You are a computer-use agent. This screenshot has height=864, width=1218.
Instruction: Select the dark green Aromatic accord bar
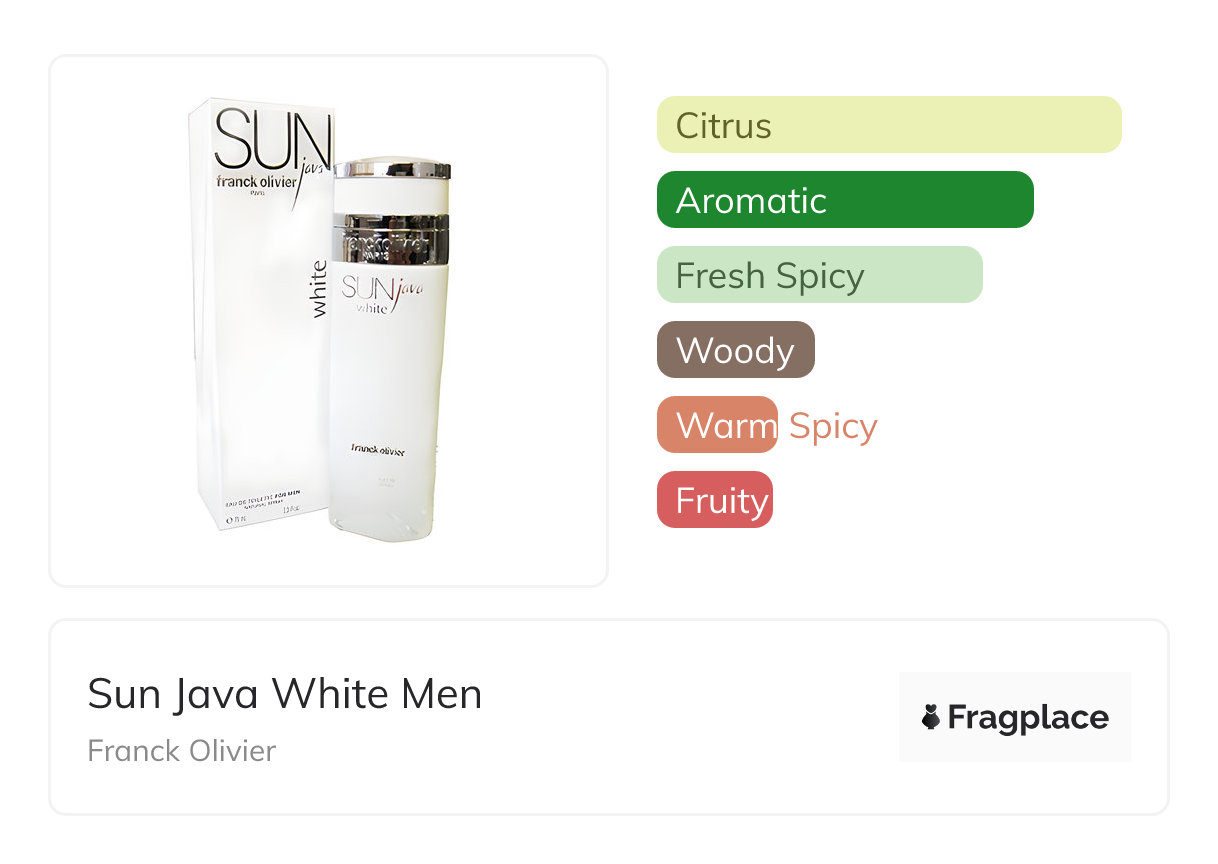(x=845, y=200)
